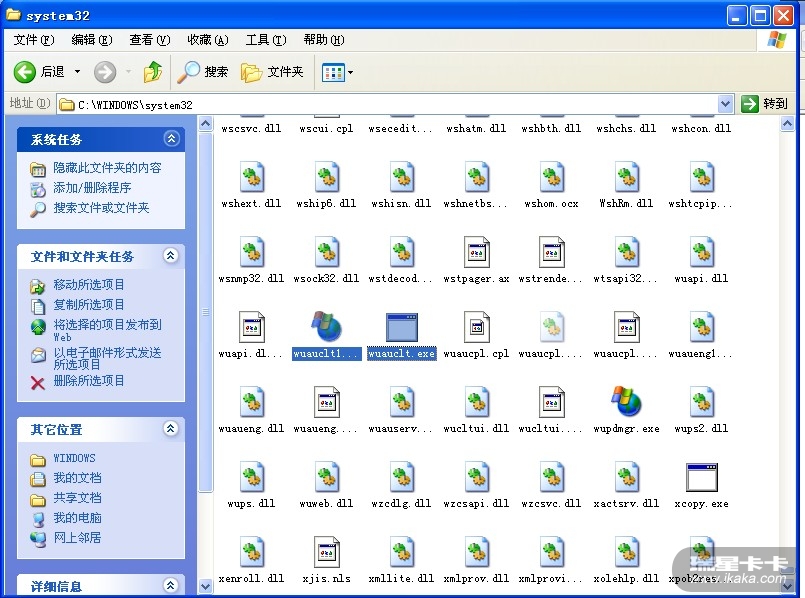
Task: Click the Go (转到) button
Action: pyautogui.click(x=764, y=104)
